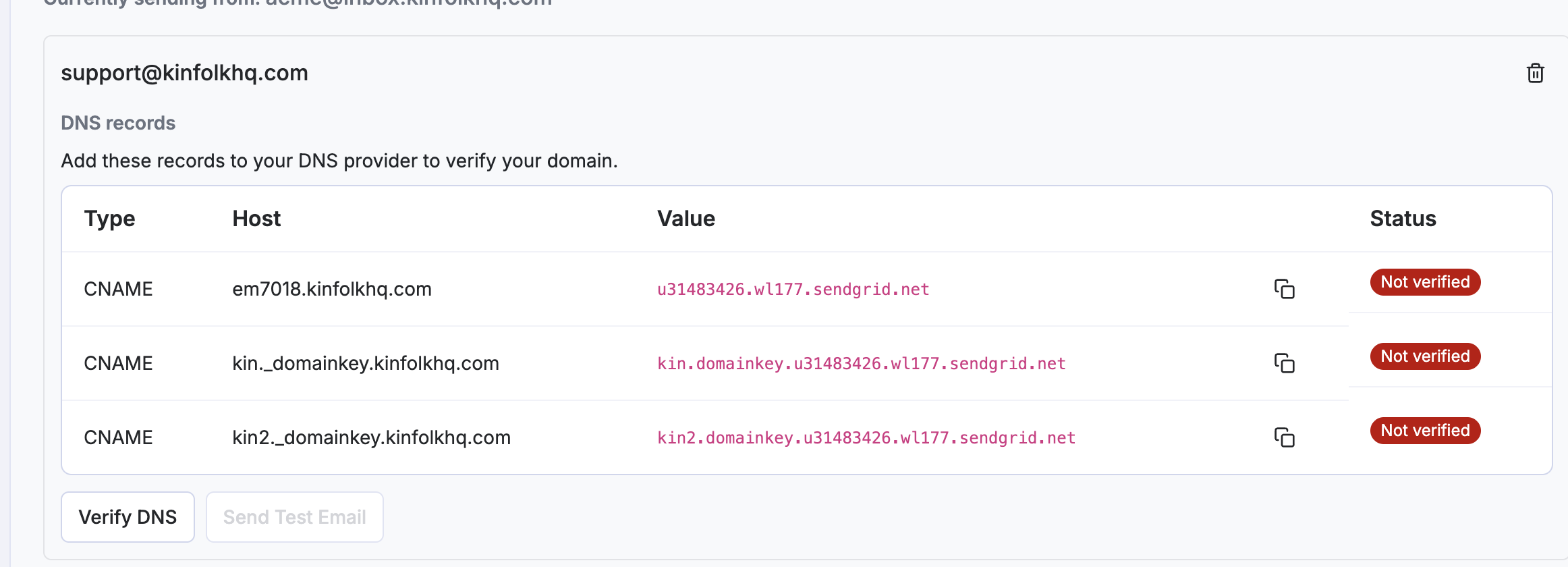Viewport: 1568px width, 567px height.
Task: Click the Status column header
Action: click(x=1403, y=219)
